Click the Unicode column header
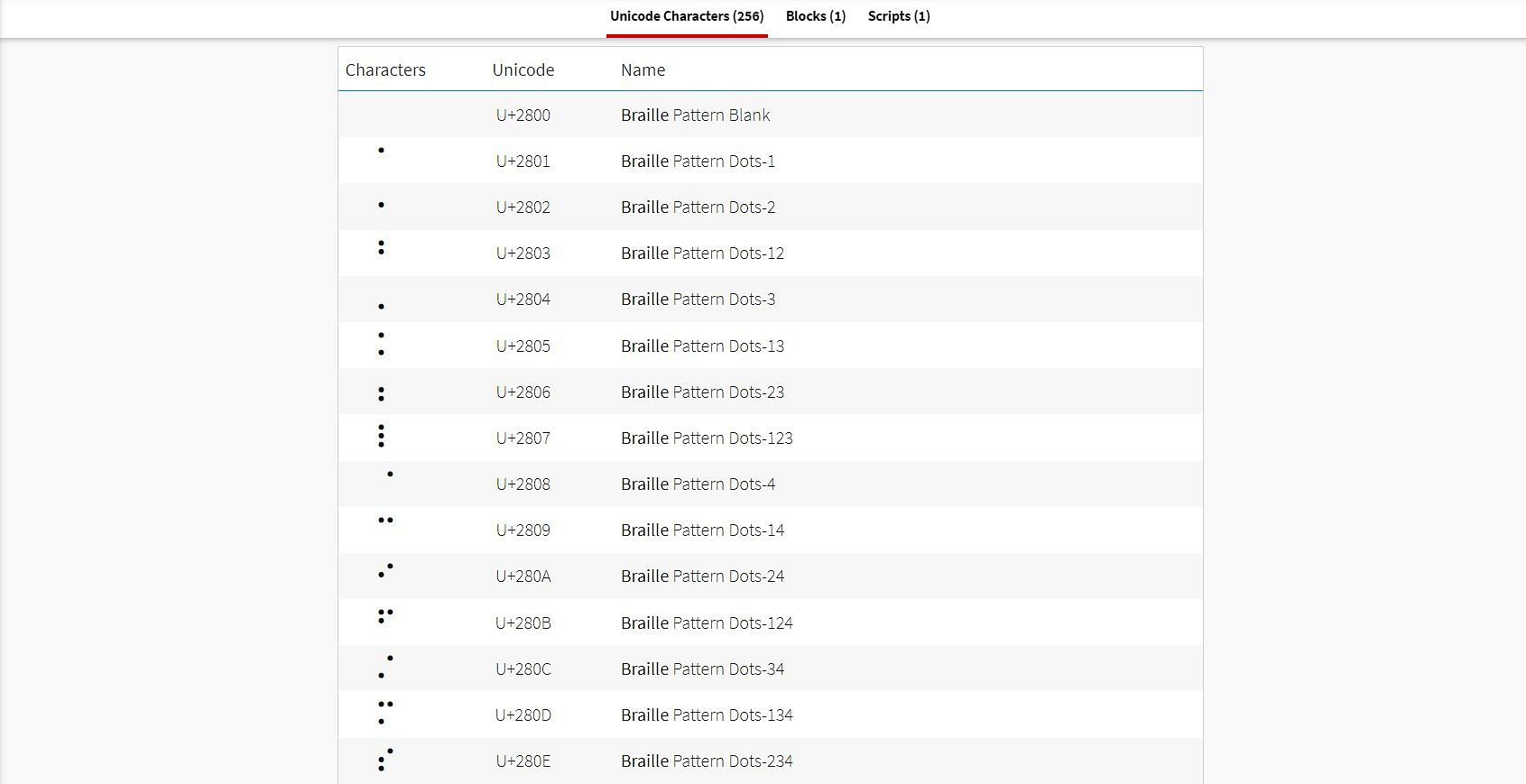1526x784 pixels. (x=523, y=69)
